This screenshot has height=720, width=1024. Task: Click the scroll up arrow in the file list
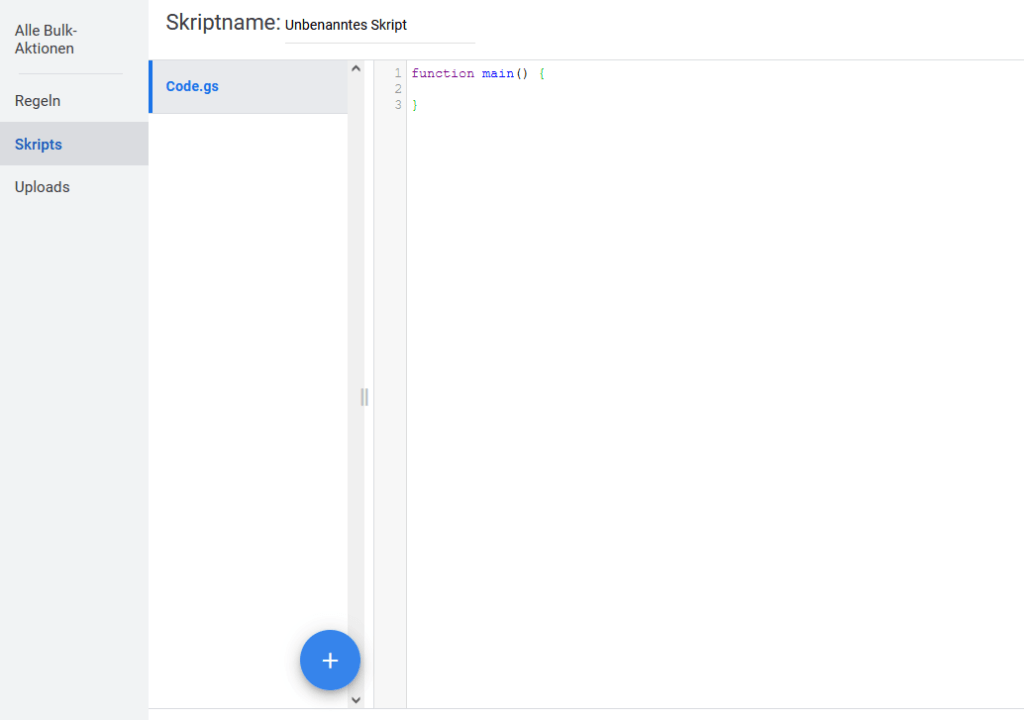coord(356,69)
